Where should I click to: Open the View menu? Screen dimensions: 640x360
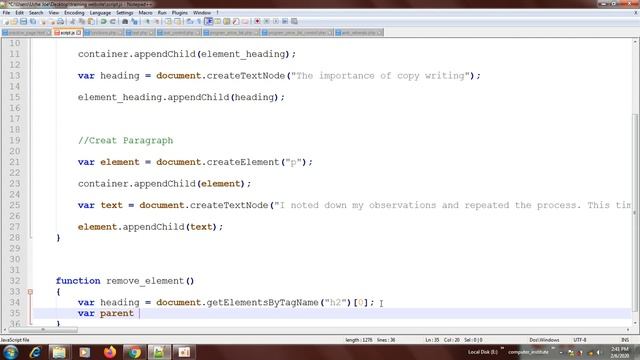[53, 13]
